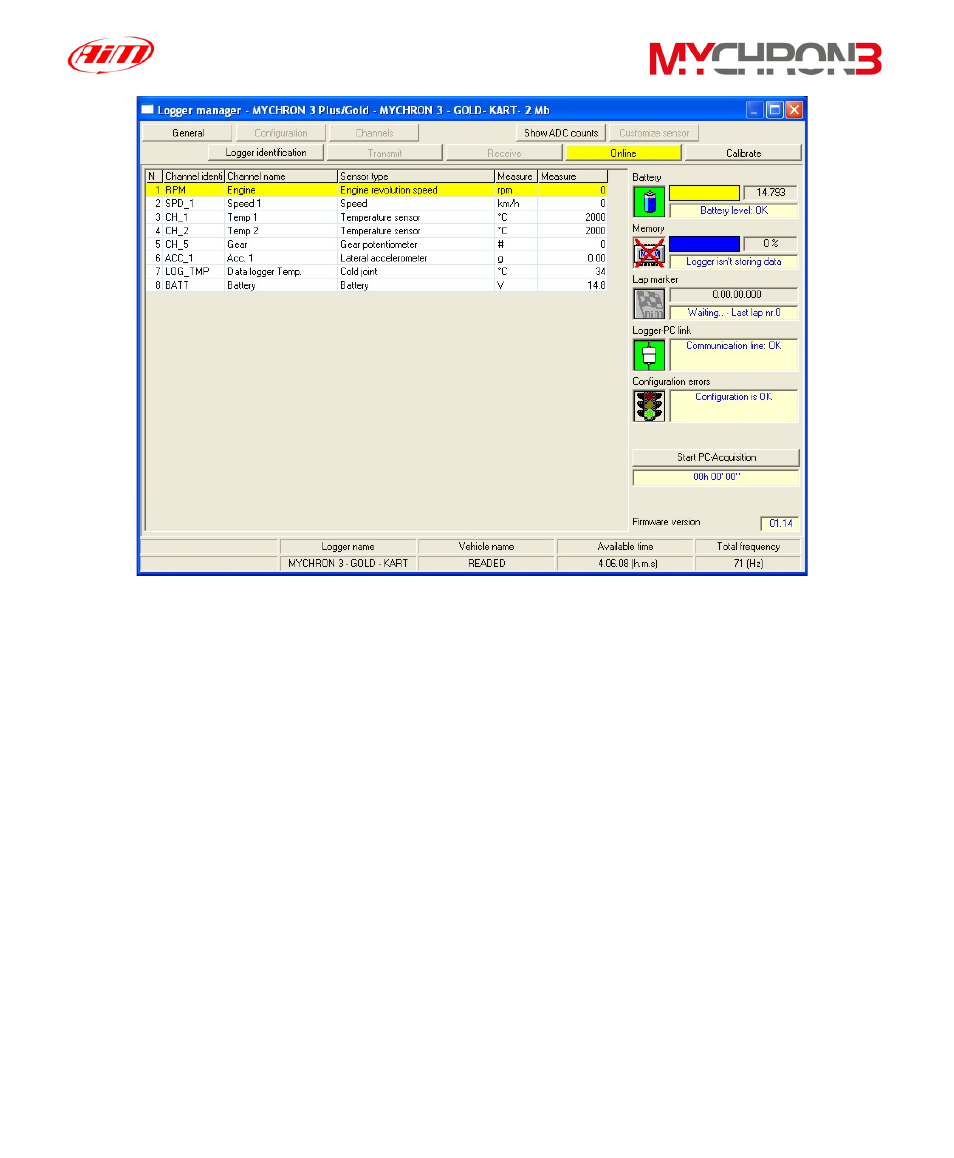Viewport: 954px width, 1158px height.
Task: Select the CH_2 channel row
Action: pos(377,230)
